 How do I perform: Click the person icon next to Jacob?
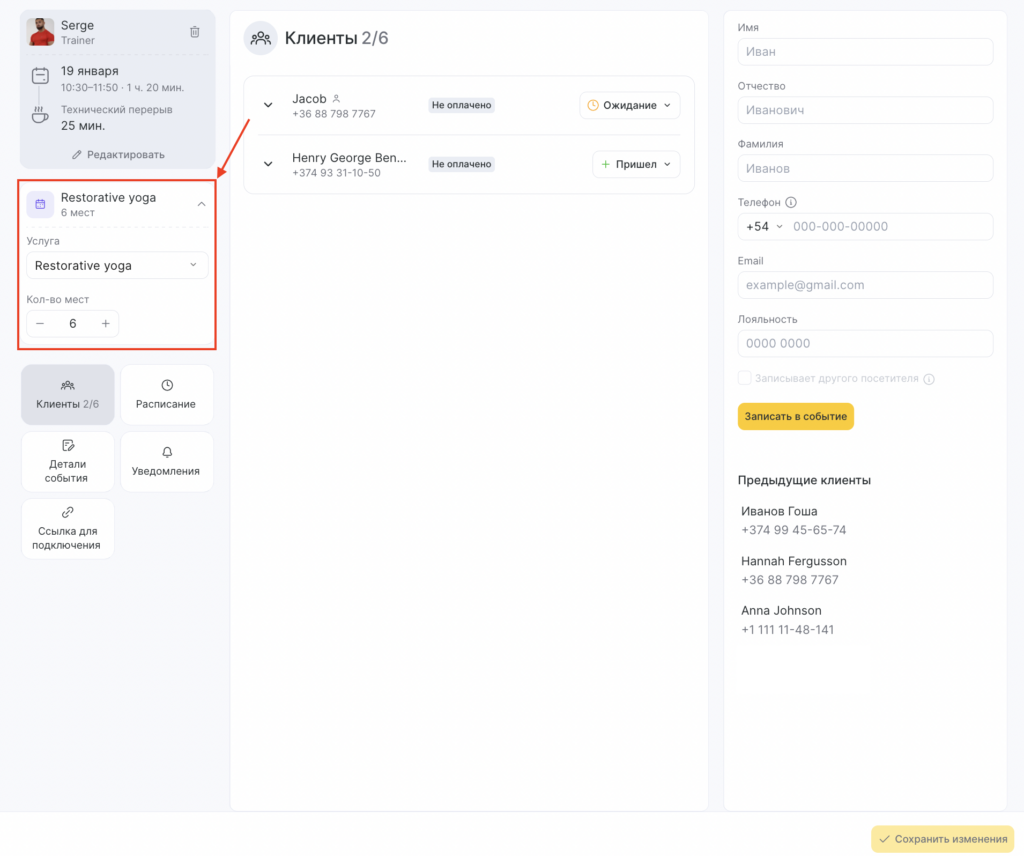tap(337, 99)
